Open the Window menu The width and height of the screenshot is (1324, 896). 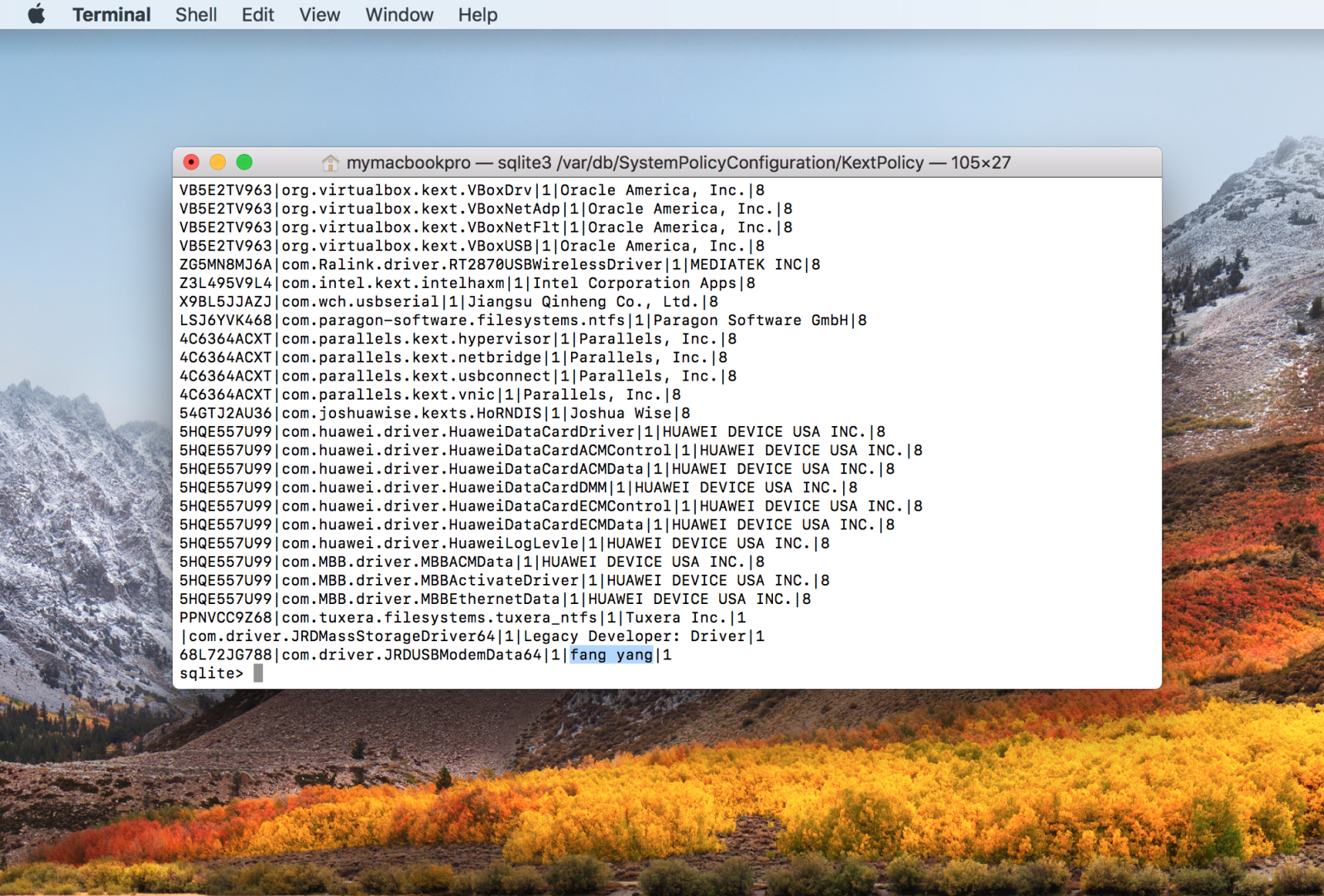coord(400,15)
